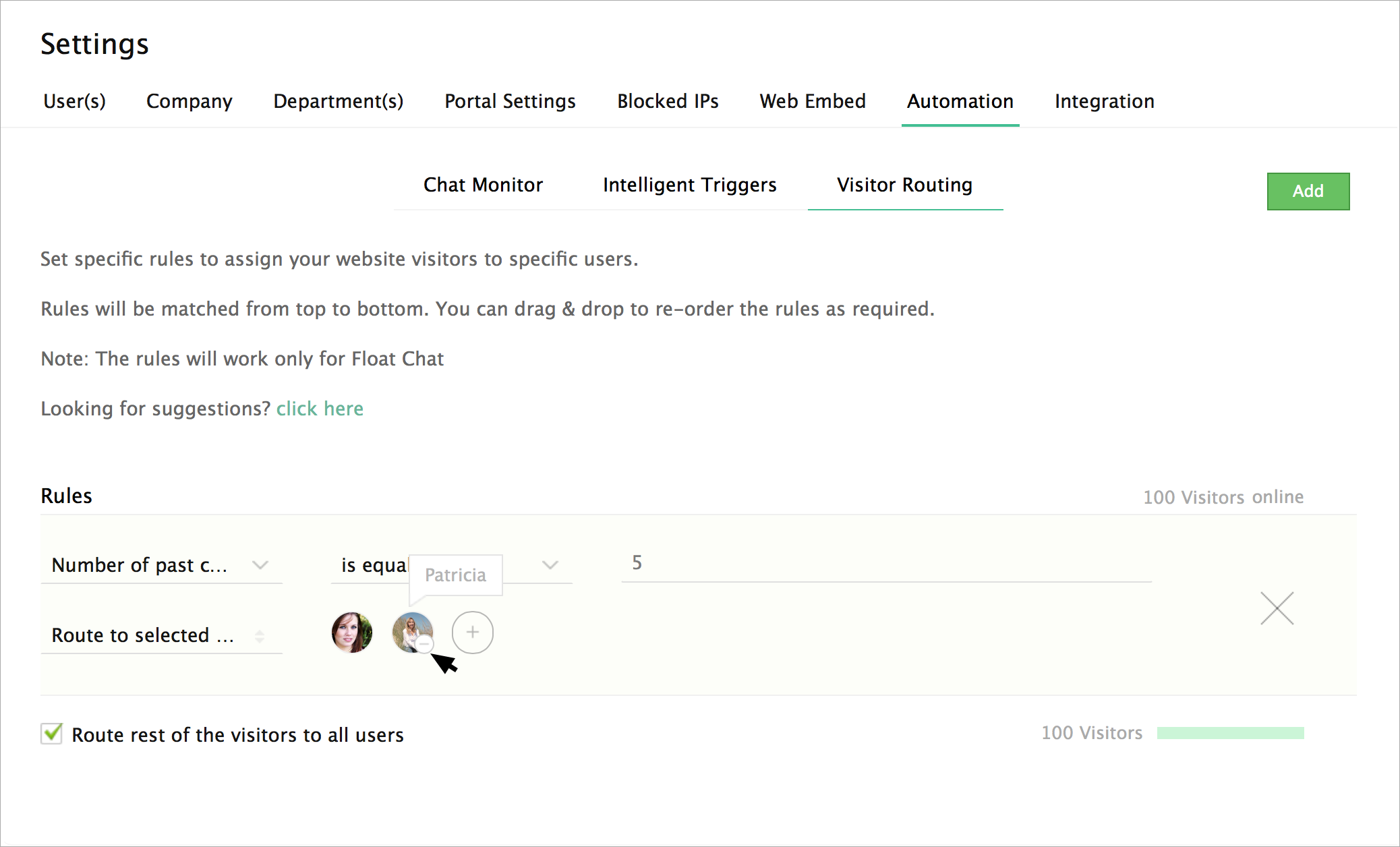Switch to the Department(s) tab
This screenshot has width=1400, height=847.
[338, 101]
